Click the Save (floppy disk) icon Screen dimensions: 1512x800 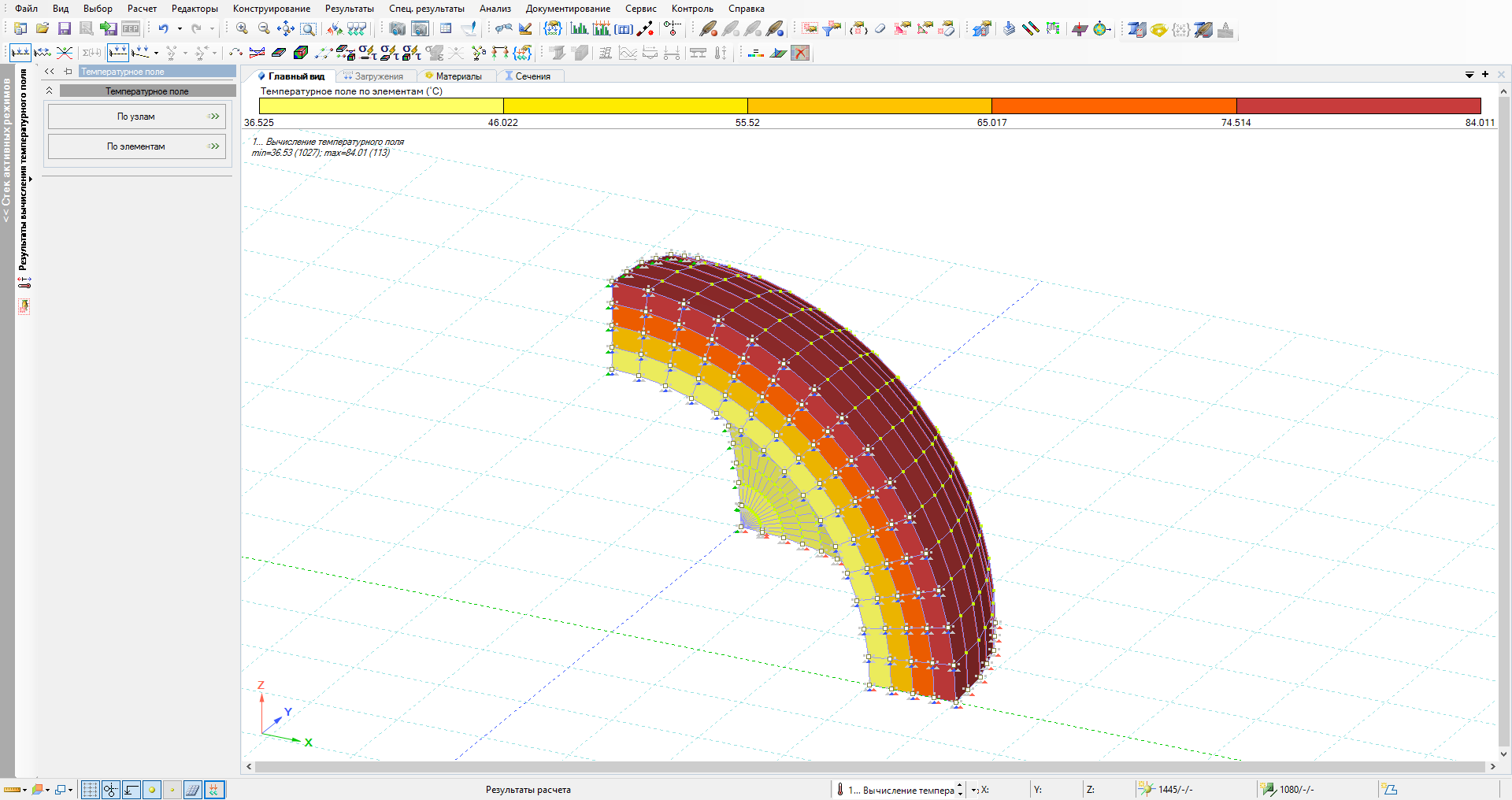coord(65,29)
